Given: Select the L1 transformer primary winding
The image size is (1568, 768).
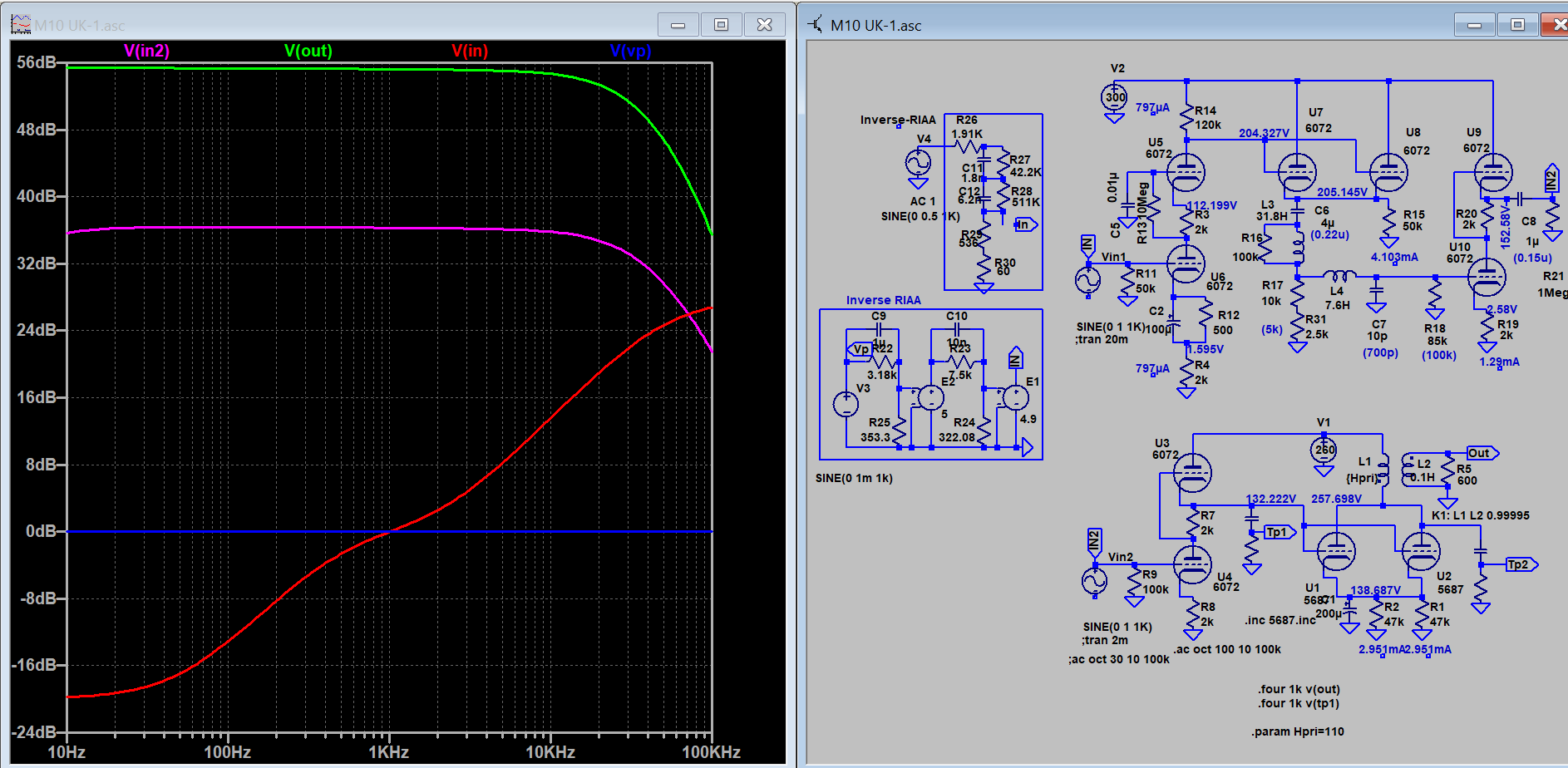Looking at the screenshot, I should [x=1383, y=469].
